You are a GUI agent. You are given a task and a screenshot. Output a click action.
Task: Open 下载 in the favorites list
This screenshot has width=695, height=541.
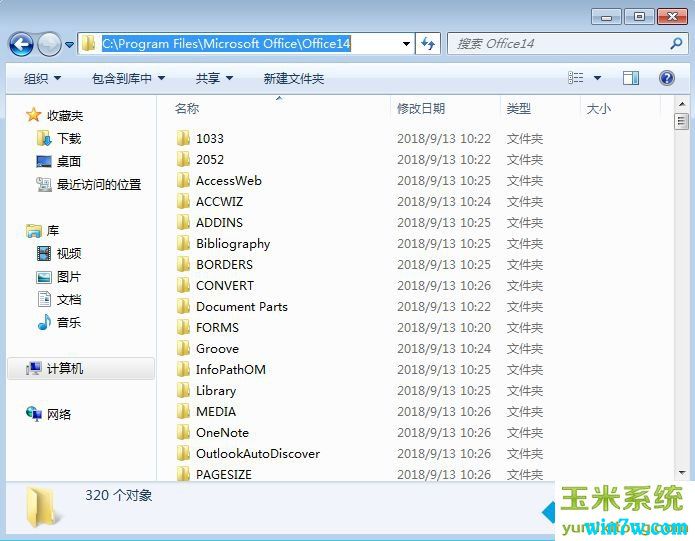(69, 139)
